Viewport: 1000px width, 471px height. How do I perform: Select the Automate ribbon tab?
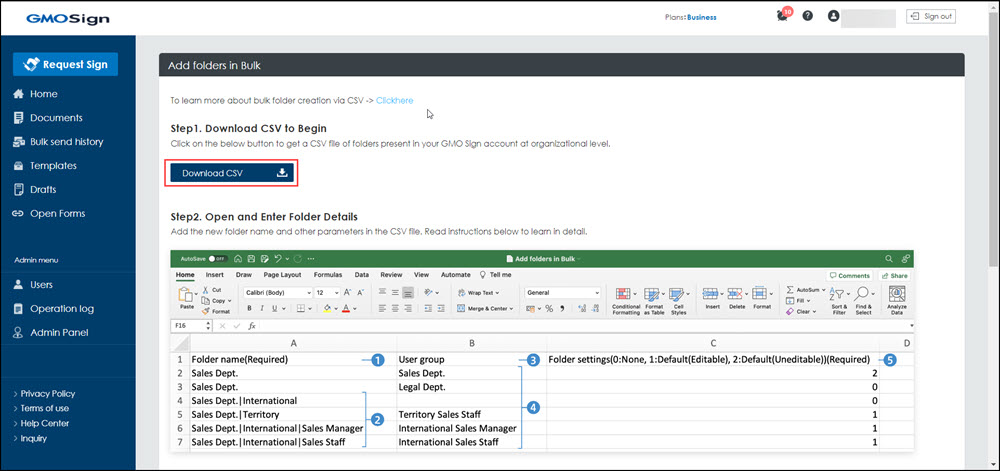click(x=455, y=275)
